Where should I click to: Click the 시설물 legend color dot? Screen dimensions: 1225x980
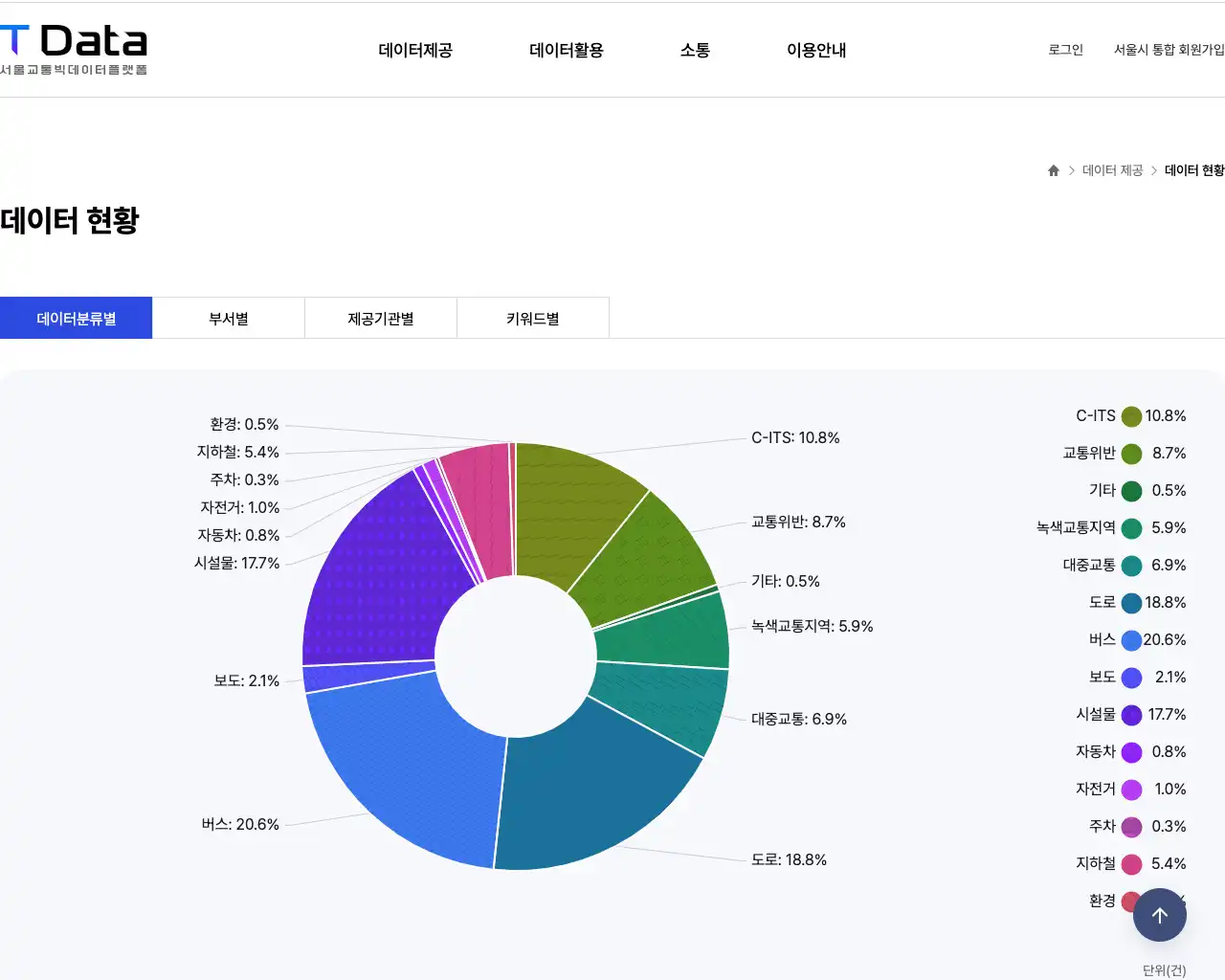coord(1131,714)
